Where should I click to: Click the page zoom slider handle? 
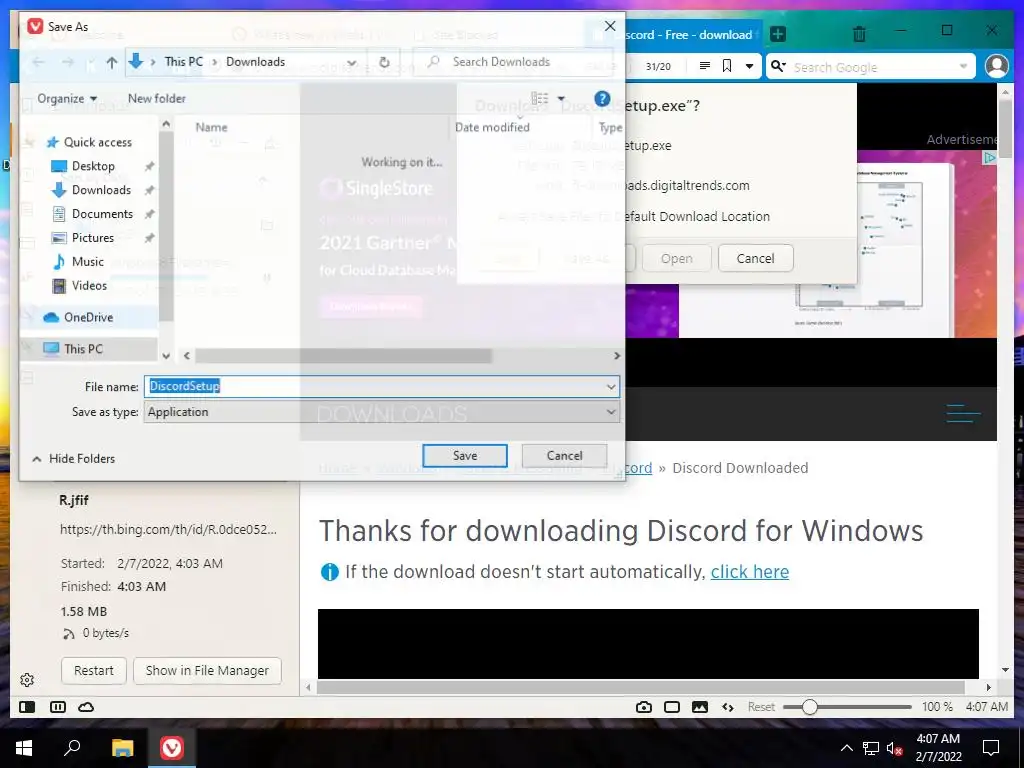(x=809, y=707)
